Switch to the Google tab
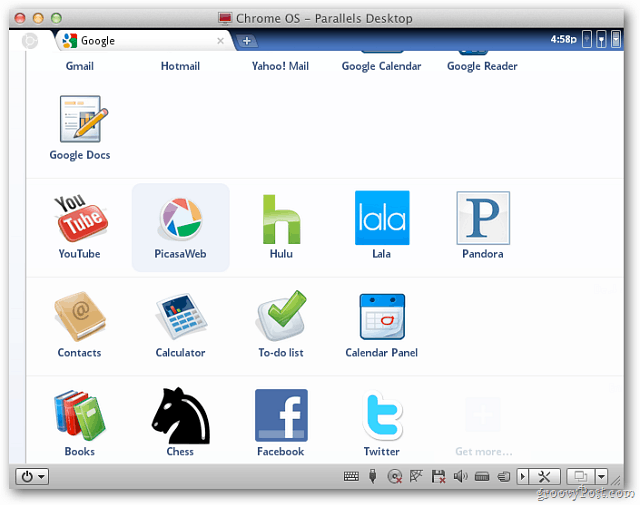This screenshot has width=640, height=505. point(143,41)
